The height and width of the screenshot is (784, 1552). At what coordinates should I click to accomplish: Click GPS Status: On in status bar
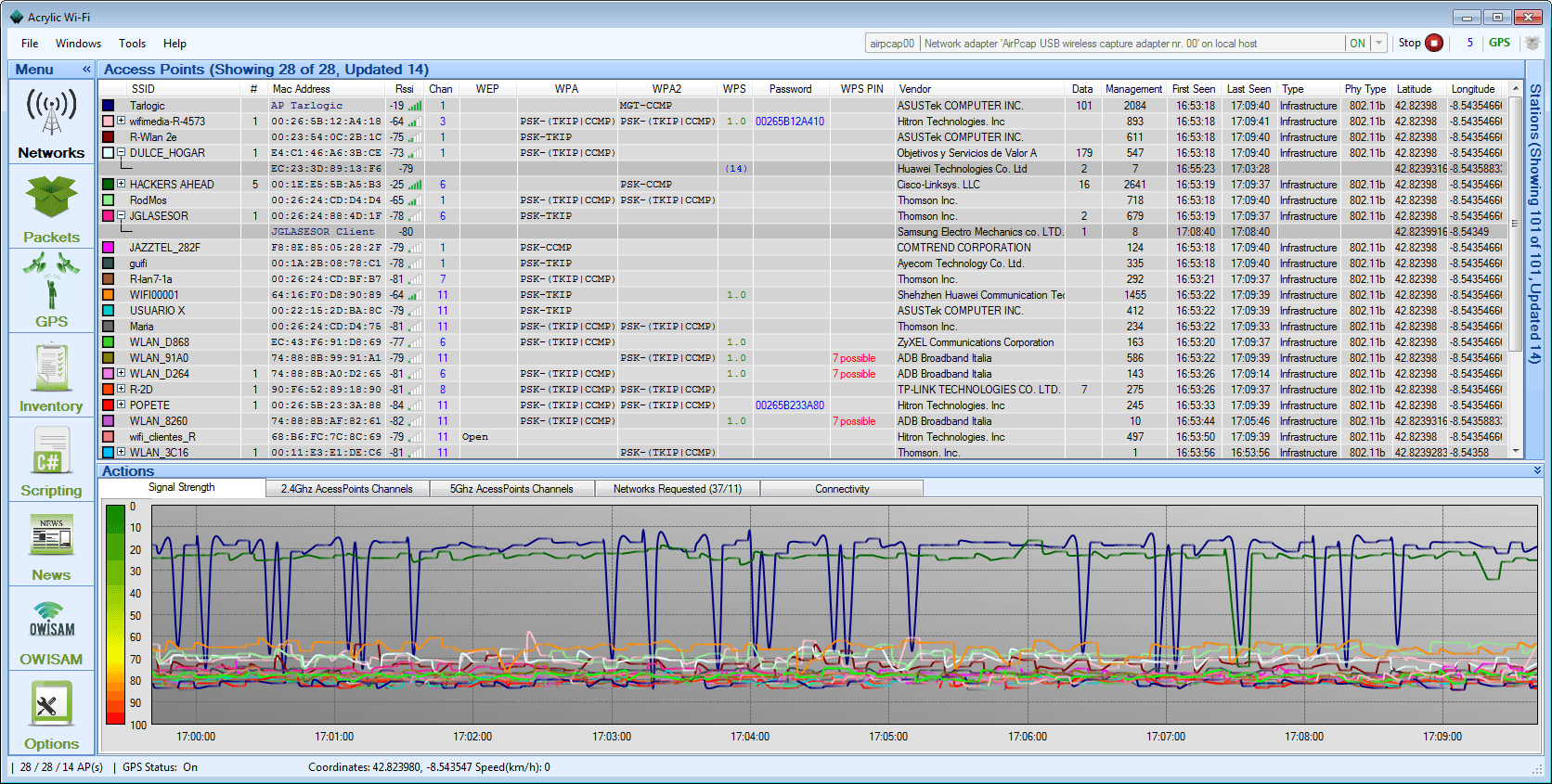(x=160, y=767)
